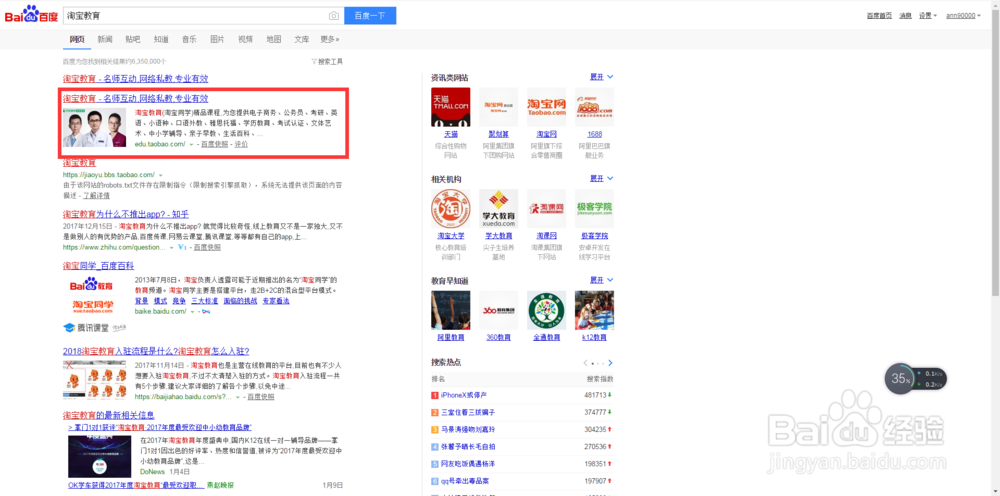Click the three-teachers thumbnail in highlighted result
Screen dimensions: 1000x496
(x=94, y=128)
